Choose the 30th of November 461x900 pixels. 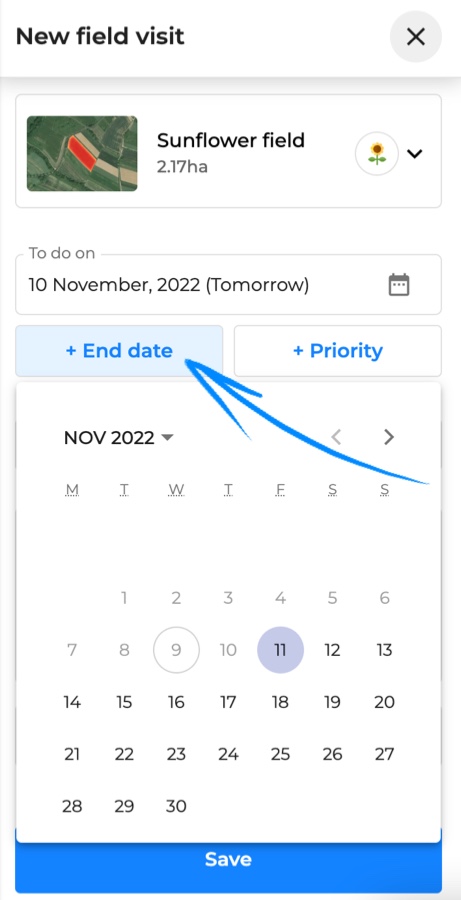pyautogui.click(x=176, y=806)
